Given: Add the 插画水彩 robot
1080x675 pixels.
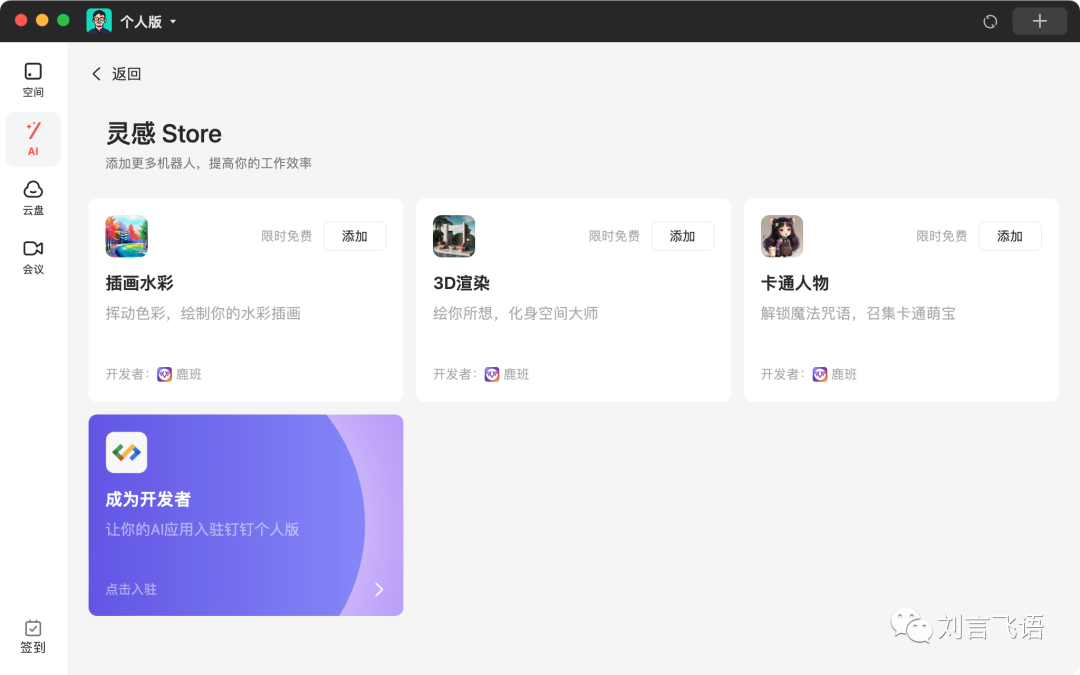Looking at the screenshot, I should click(x=355, y=236).
